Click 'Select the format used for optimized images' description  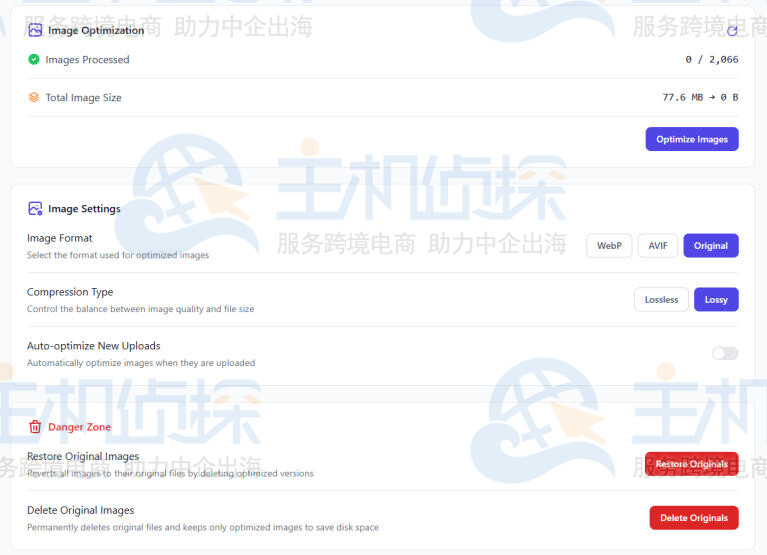[x=118, y=255]
